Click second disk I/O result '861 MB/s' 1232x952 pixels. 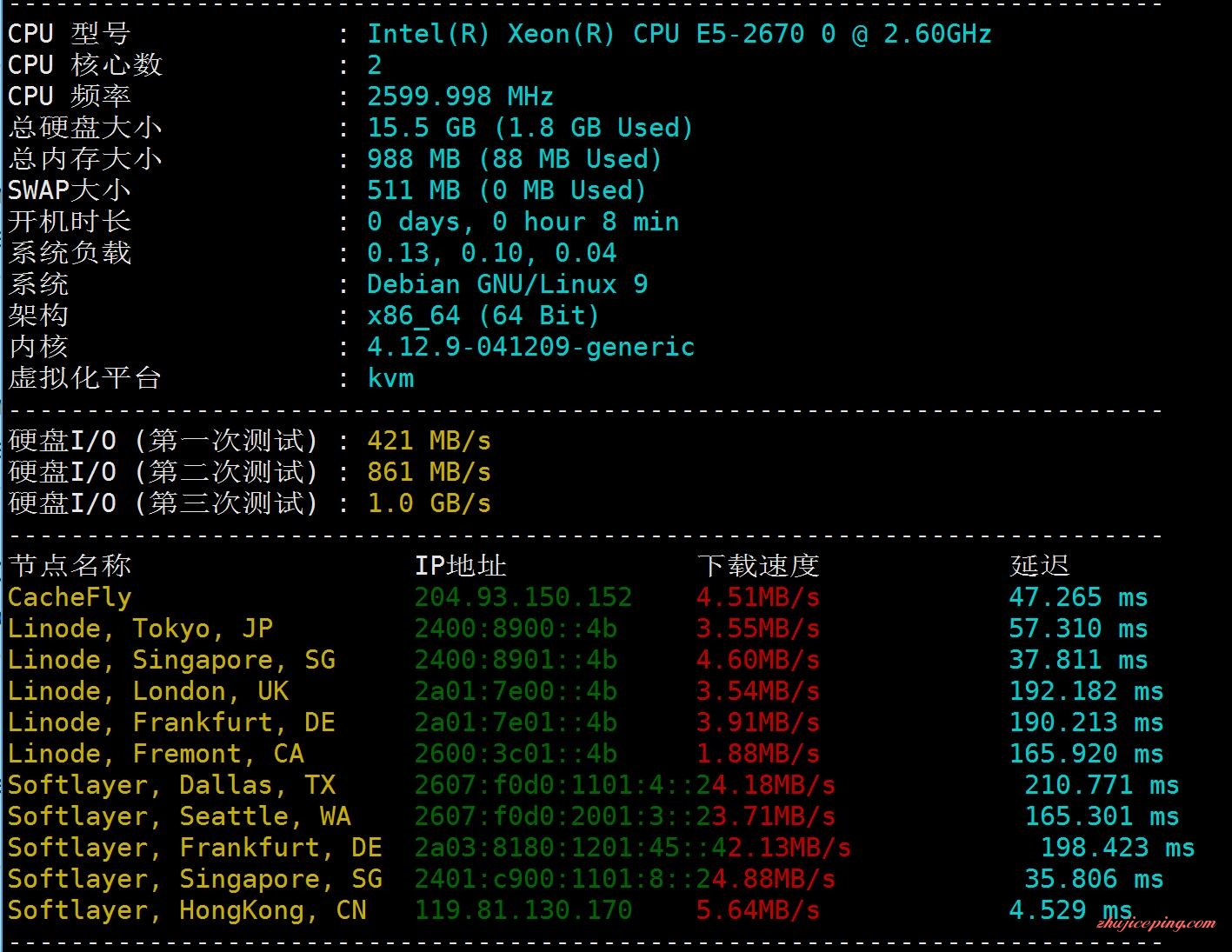(x=429, y=472)
